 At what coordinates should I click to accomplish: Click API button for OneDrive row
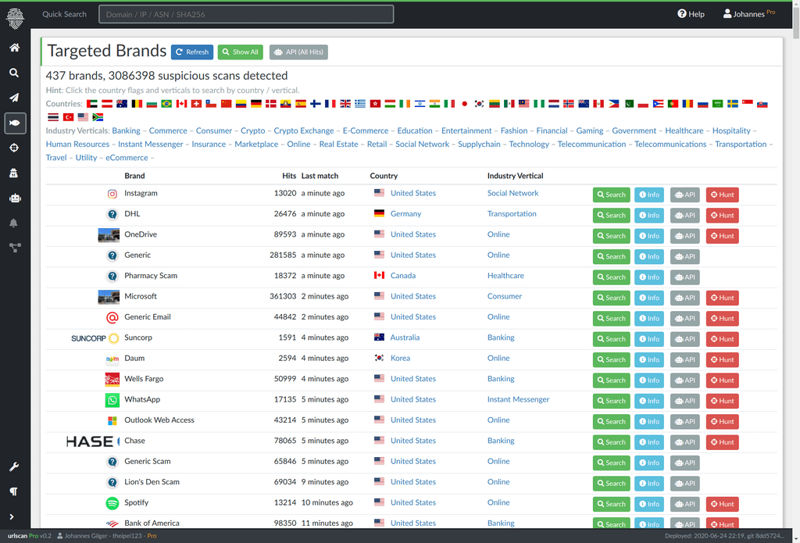point(685,236)
